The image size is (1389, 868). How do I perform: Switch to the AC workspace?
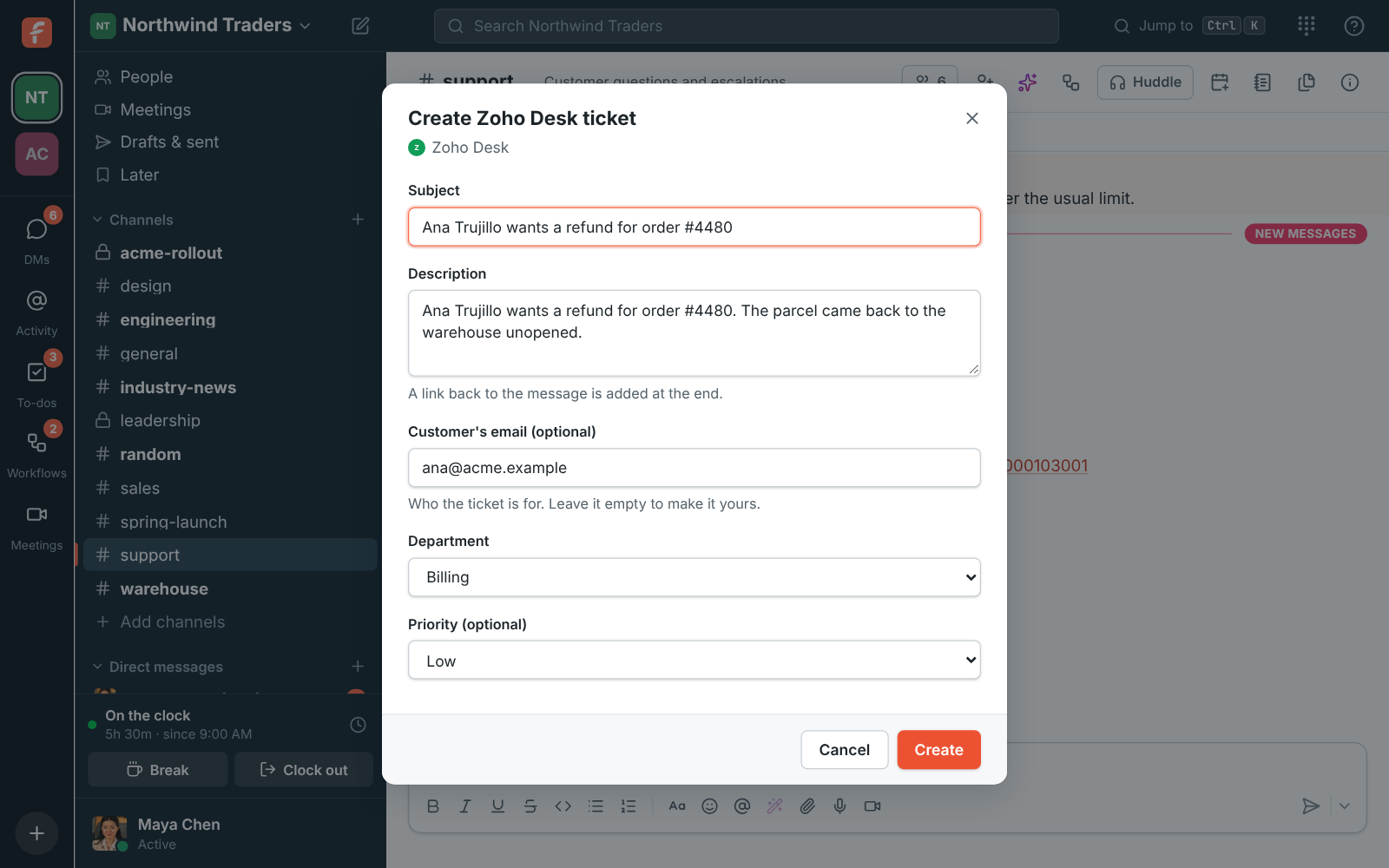36,154
